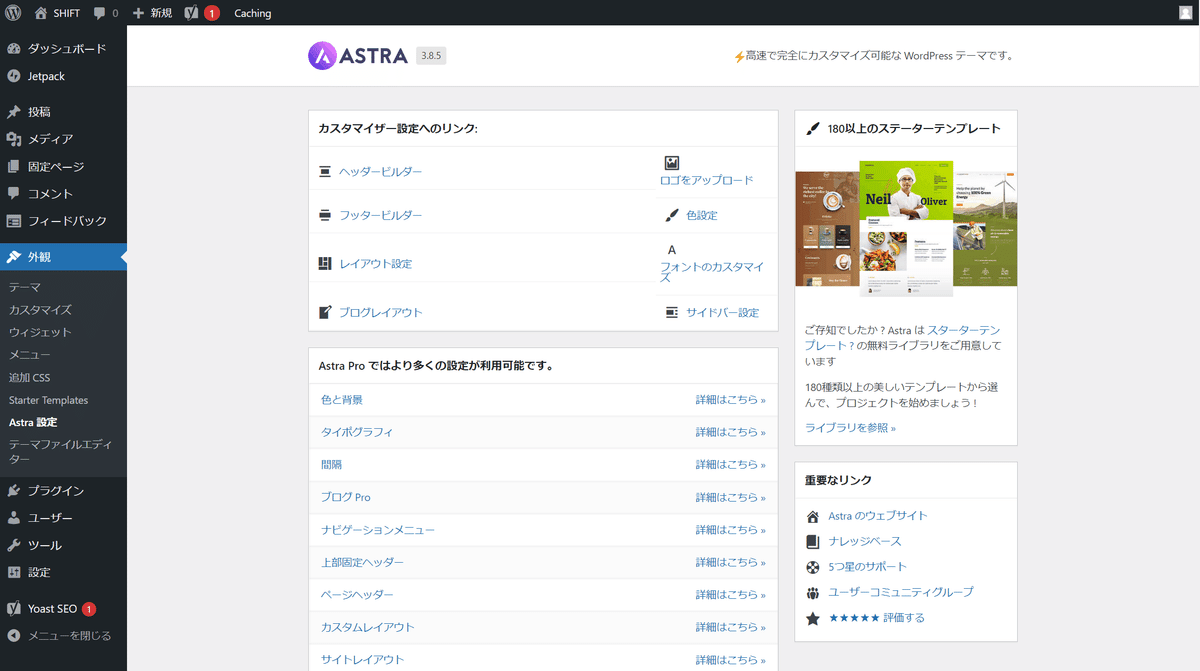
Task: Click the ヘッダービルダー row icon
Action: (x=325, y=172)
